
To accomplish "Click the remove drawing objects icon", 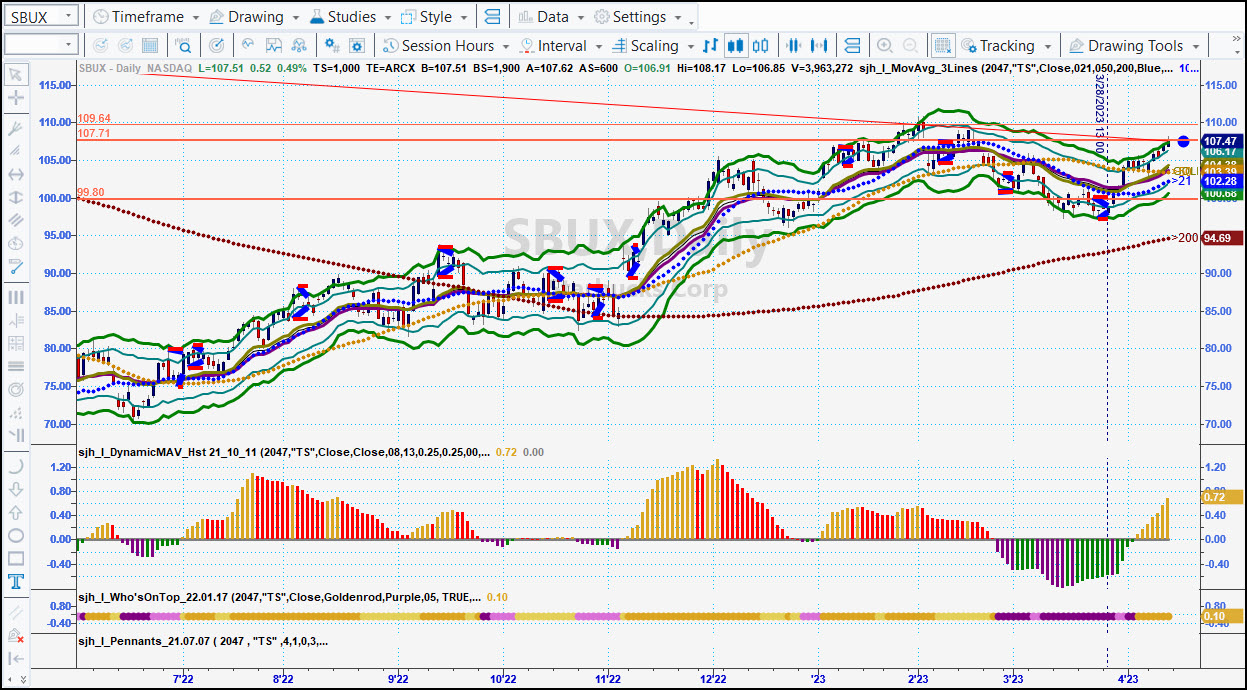I will 16,635.
